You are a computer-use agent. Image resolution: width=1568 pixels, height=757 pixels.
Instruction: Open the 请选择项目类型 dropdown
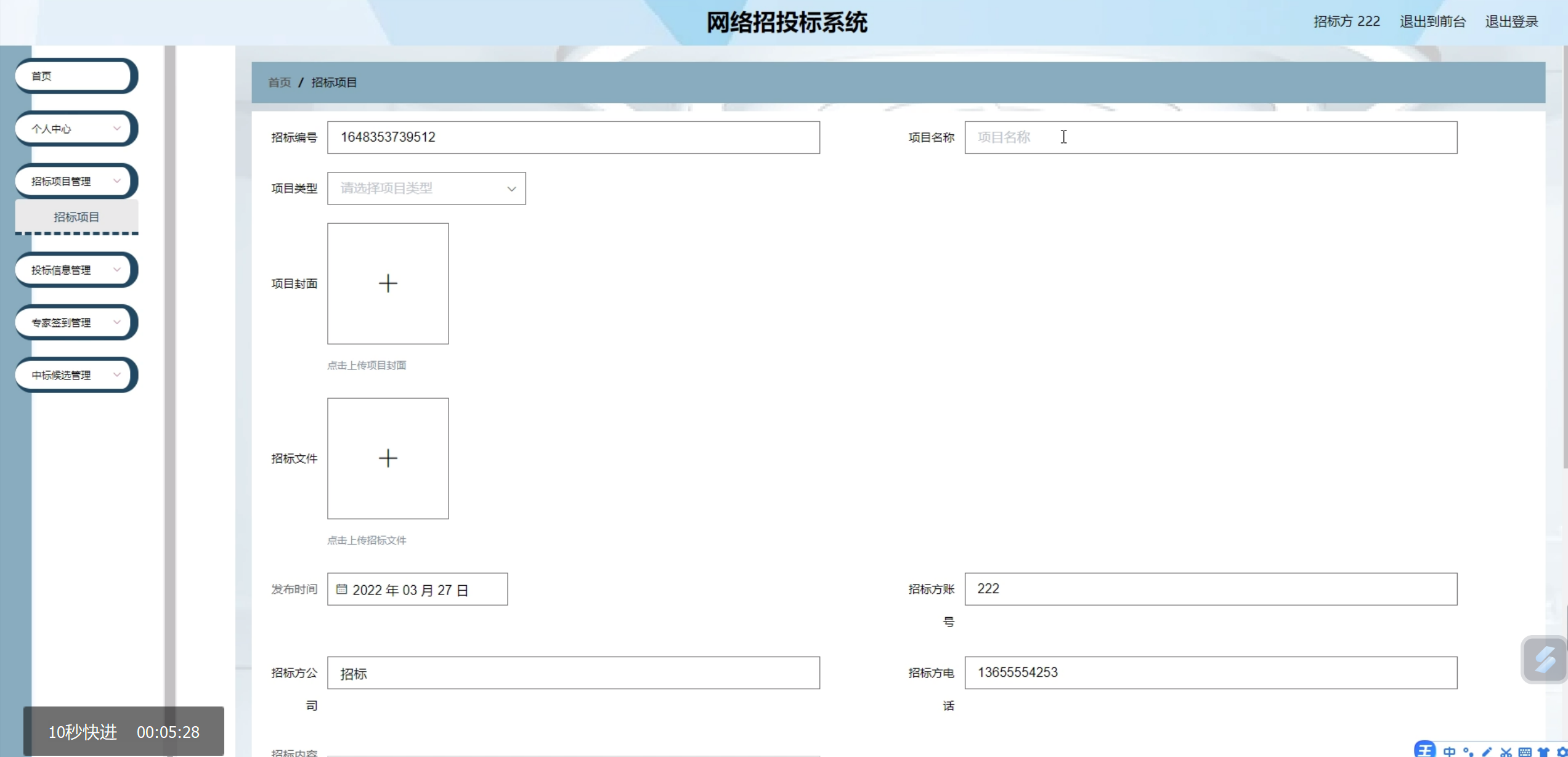click(426, 188)
